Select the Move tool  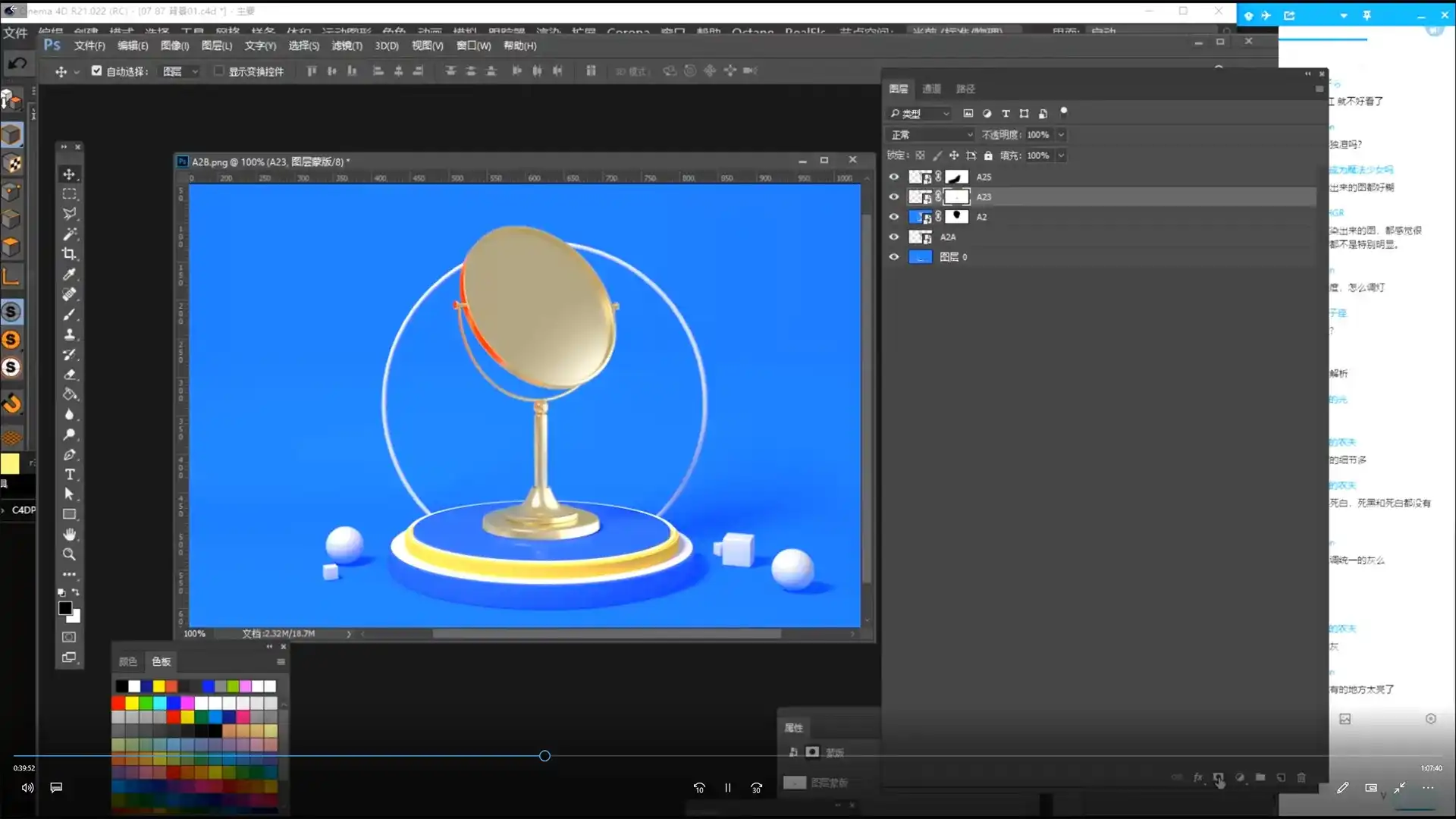pyautogui.click(x=69, y=174)
